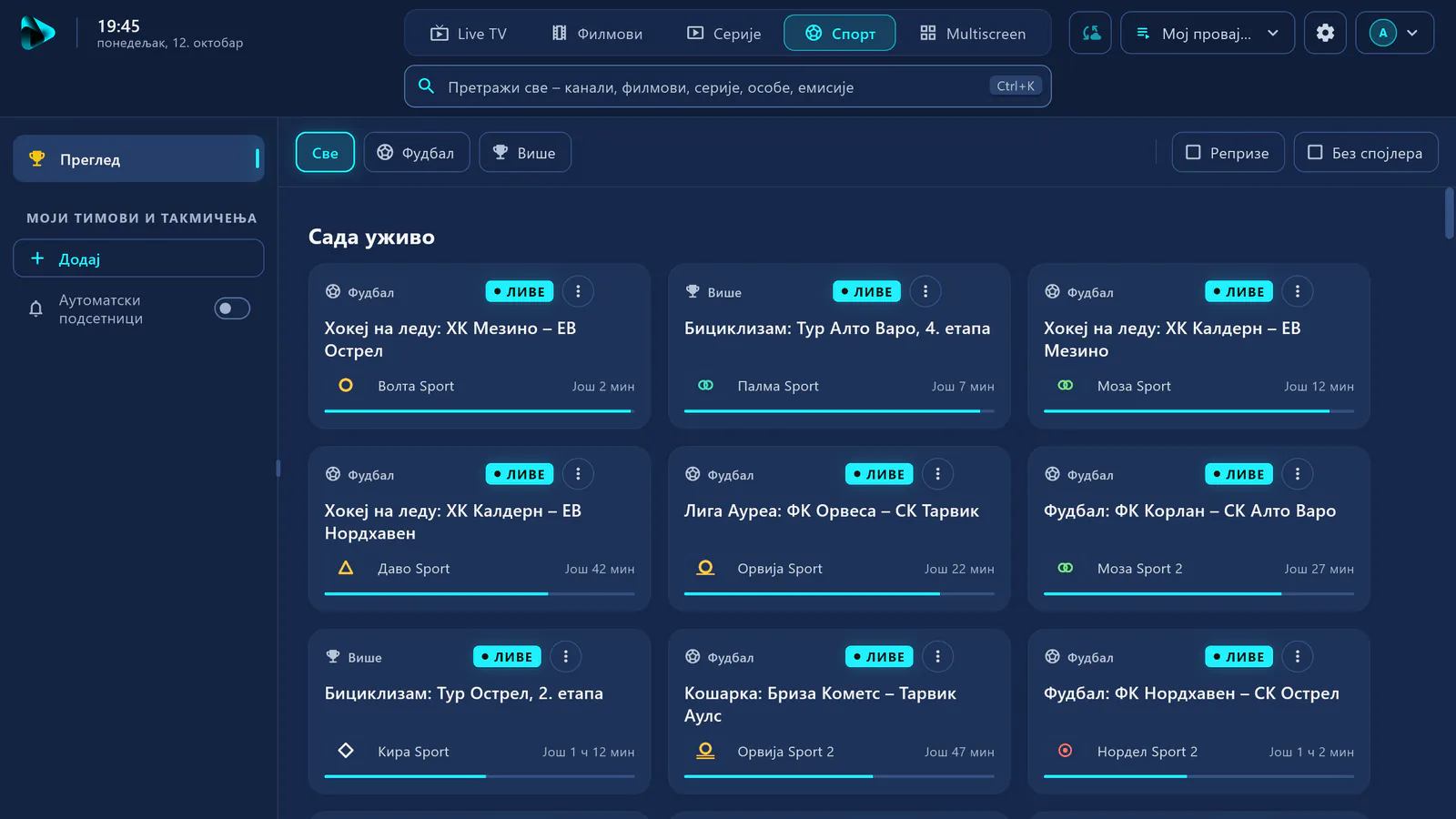Open three-dot menu for ФК Корлан match
The image size is (1456, 819).
coord(1298,474)
